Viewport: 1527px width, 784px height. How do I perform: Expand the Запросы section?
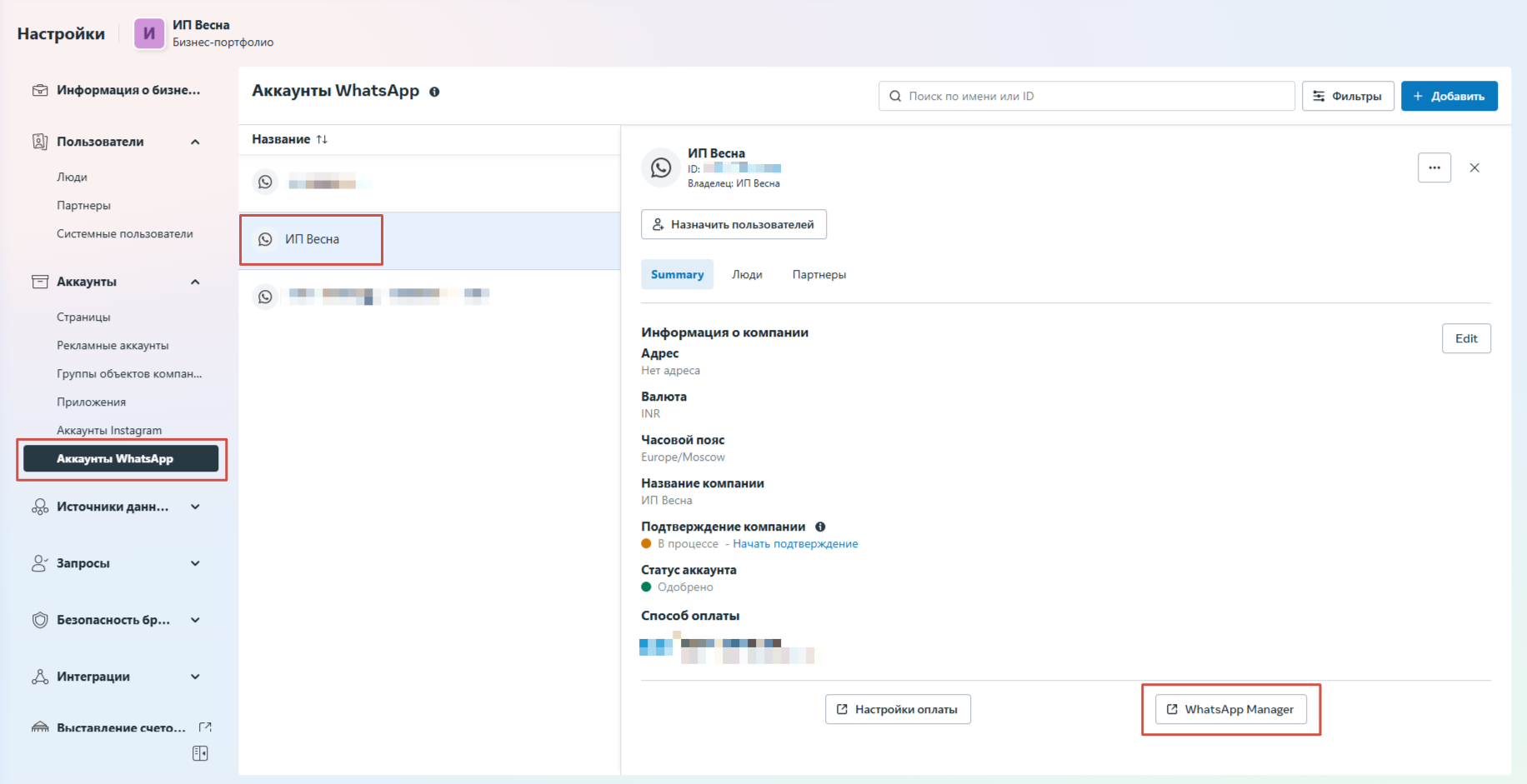point(195,563)
